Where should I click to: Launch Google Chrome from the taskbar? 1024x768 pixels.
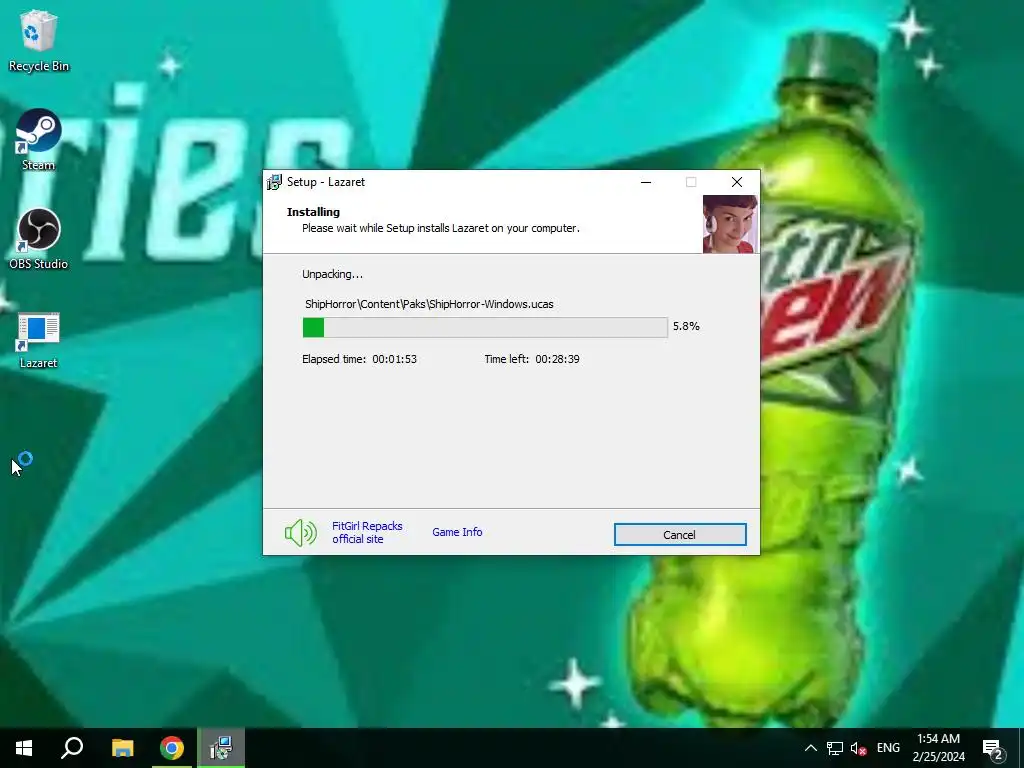point(172,748)
